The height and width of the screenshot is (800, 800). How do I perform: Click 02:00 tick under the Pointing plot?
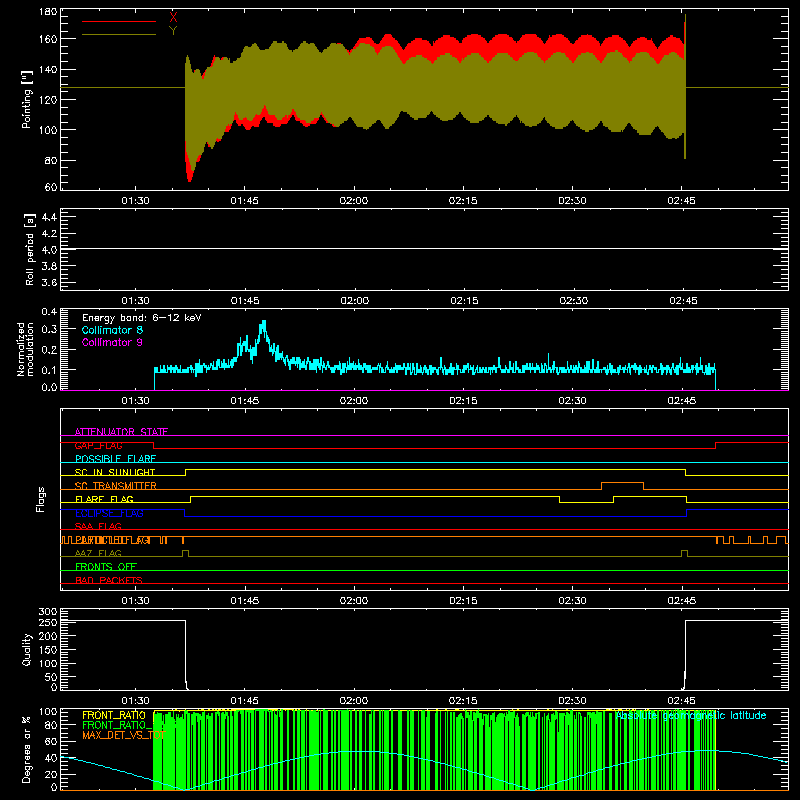tap(354, 201)
